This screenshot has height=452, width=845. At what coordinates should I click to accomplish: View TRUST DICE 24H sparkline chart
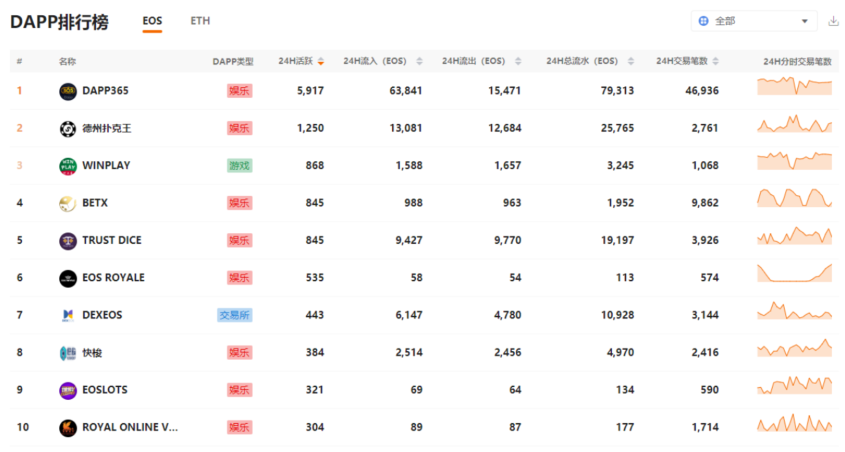coord(794,235)
